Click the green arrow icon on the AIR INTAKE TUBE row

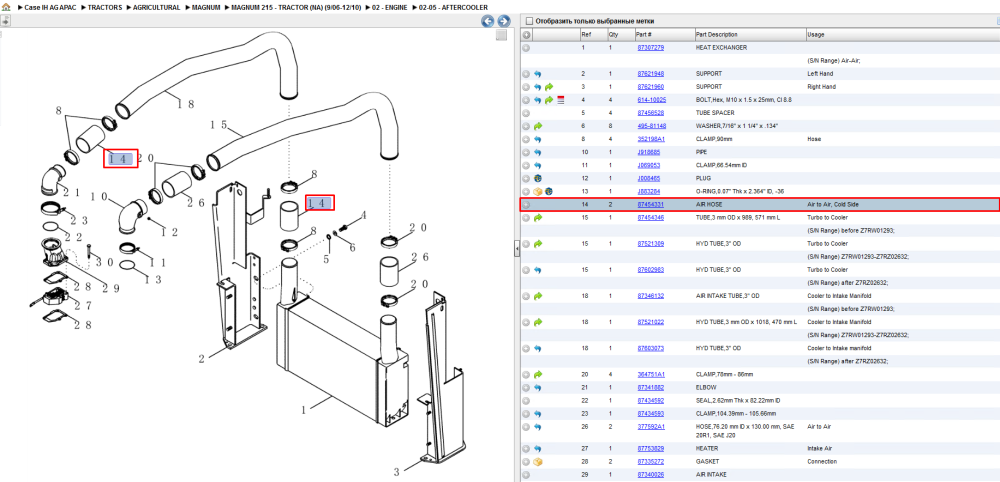(x=538, y=296)
